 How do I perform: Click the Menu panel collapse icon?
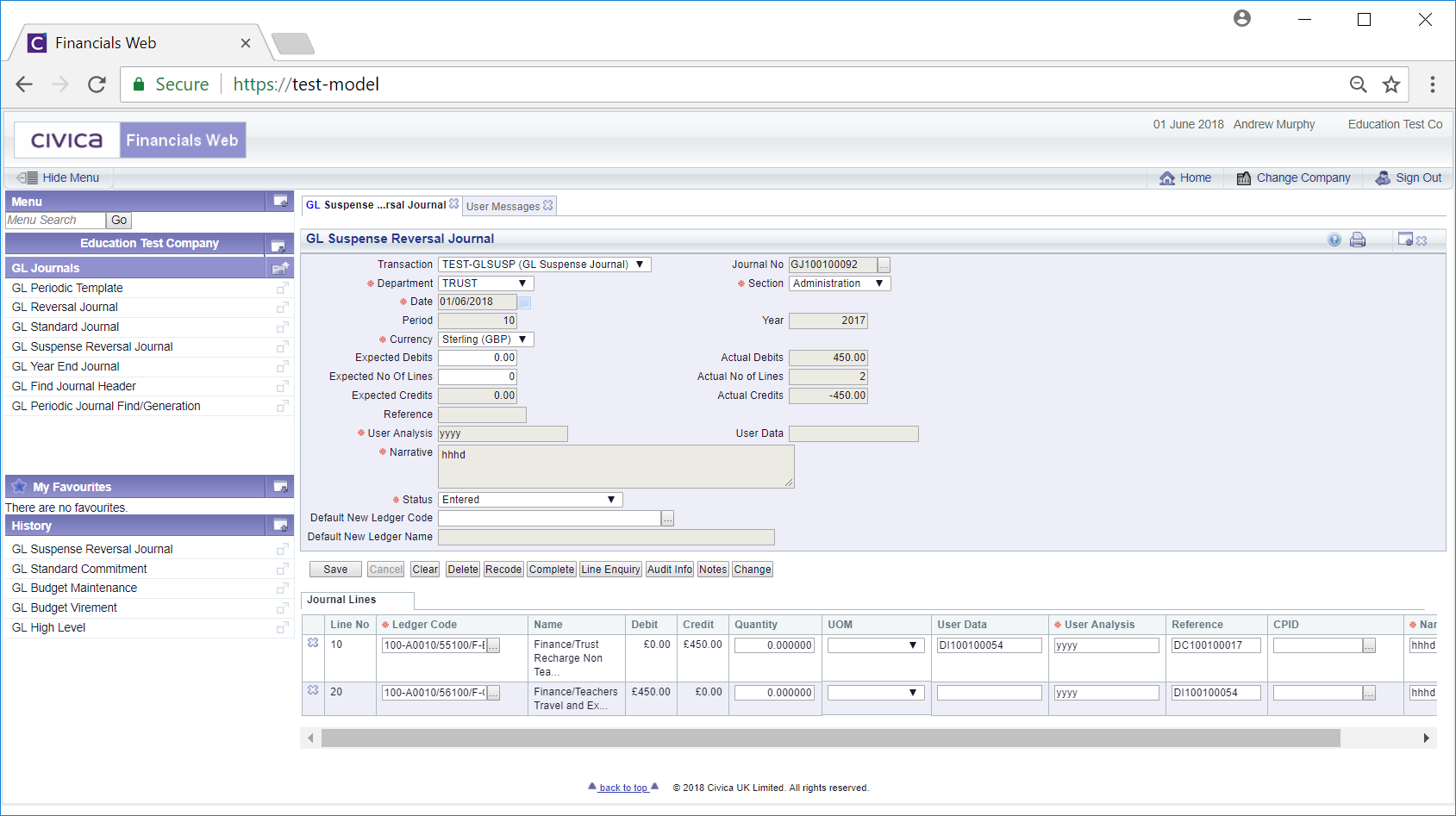280,201
